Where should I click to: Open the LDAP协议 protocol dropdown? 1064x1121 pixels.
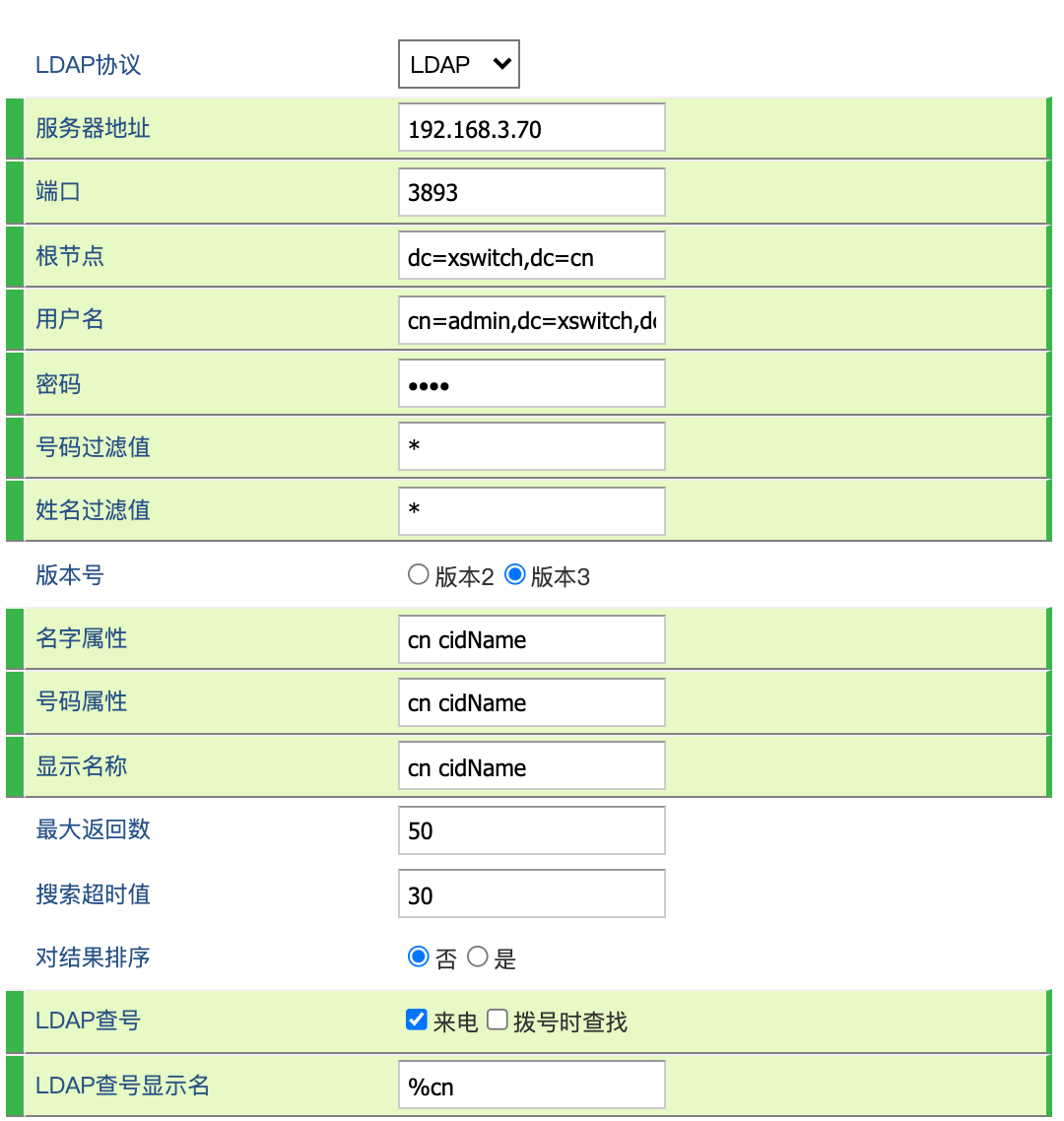(458, 64)
